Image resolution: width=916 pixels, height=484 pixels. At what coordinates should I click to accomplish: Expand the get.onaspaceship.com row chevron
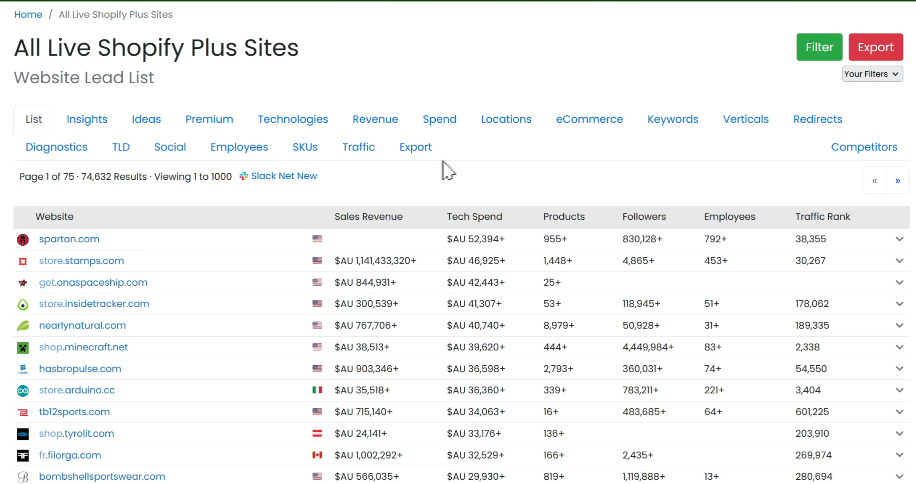point(900,282)
